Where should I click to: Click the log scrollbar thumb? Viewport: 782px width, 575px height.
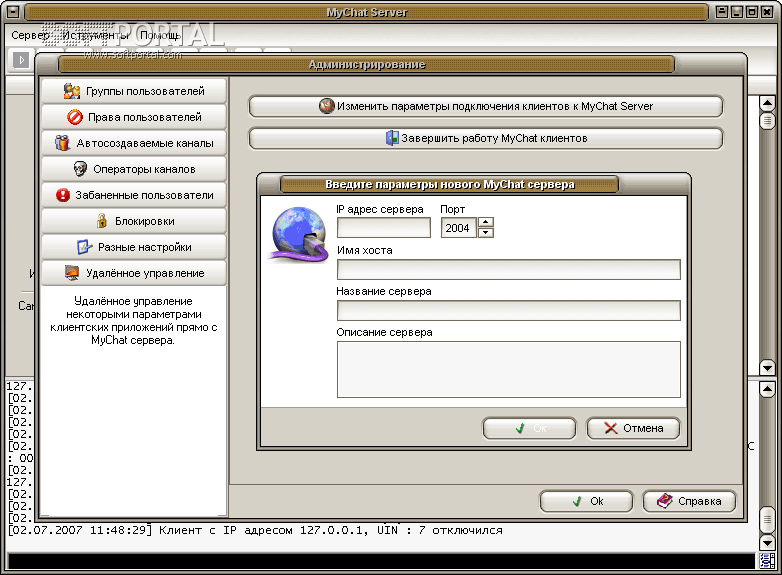(767, 520)
